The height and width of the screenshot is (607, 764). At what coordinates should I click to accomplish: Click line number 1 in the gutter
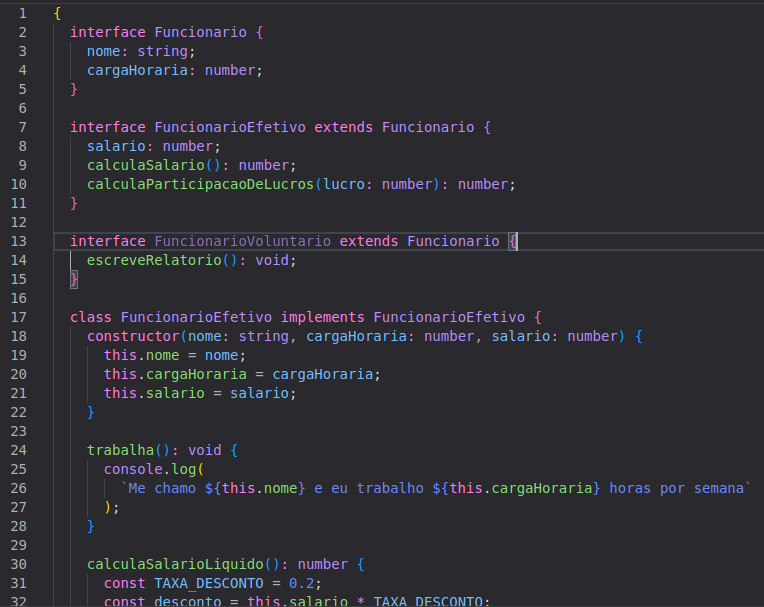tap(22, 13)
